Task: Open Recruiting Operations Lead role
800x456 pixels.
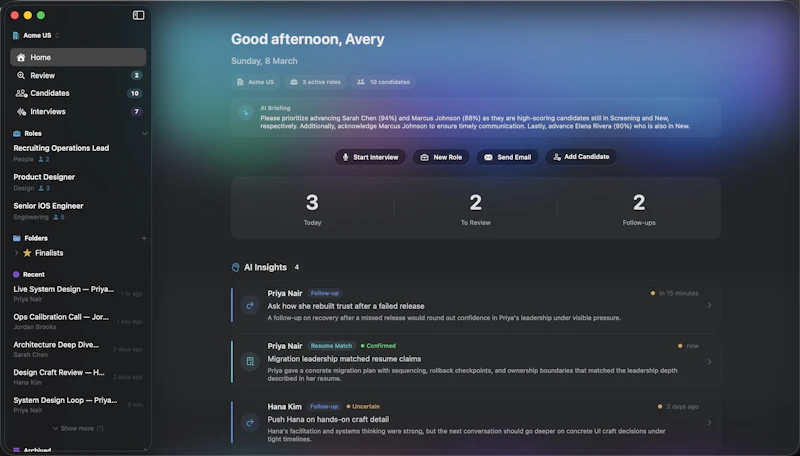Action: [78, 153]
